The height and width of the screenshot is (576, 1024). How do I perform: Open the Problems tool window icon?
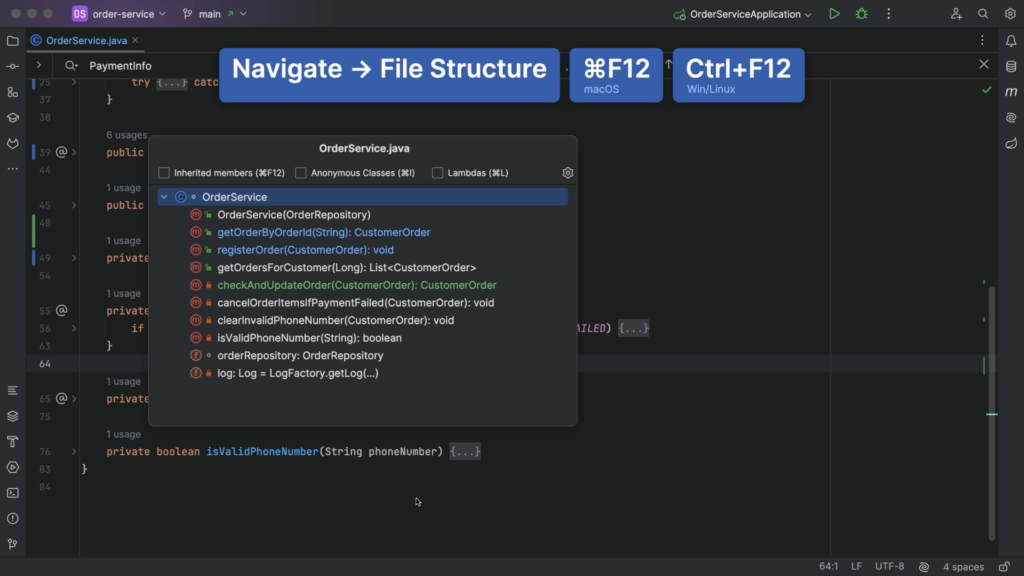(x=12, y=519)
